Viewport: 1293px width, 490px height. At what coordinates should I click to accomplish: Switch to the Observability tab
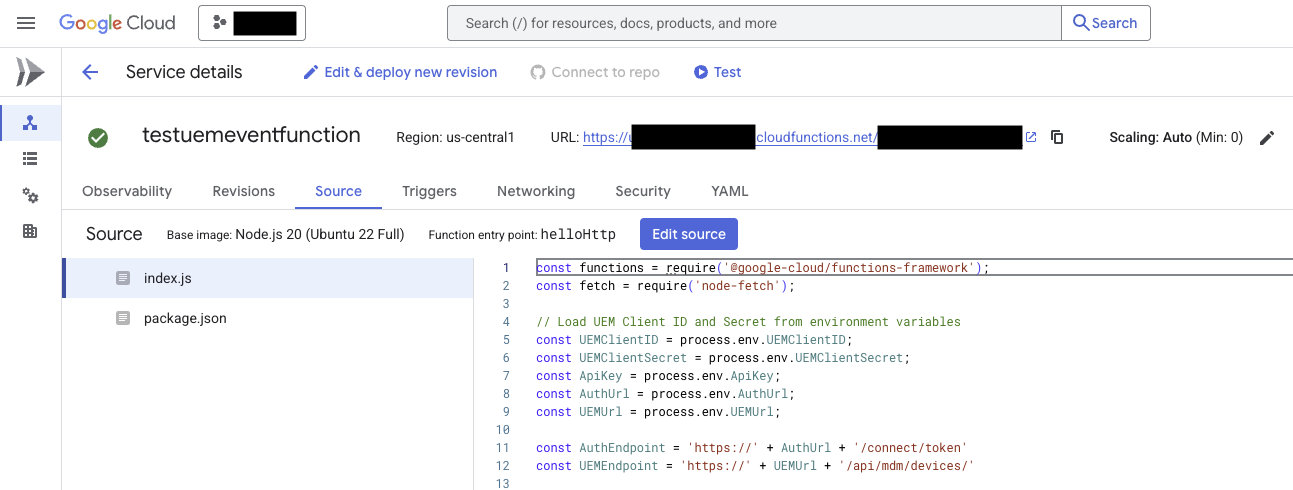[127, 191]
